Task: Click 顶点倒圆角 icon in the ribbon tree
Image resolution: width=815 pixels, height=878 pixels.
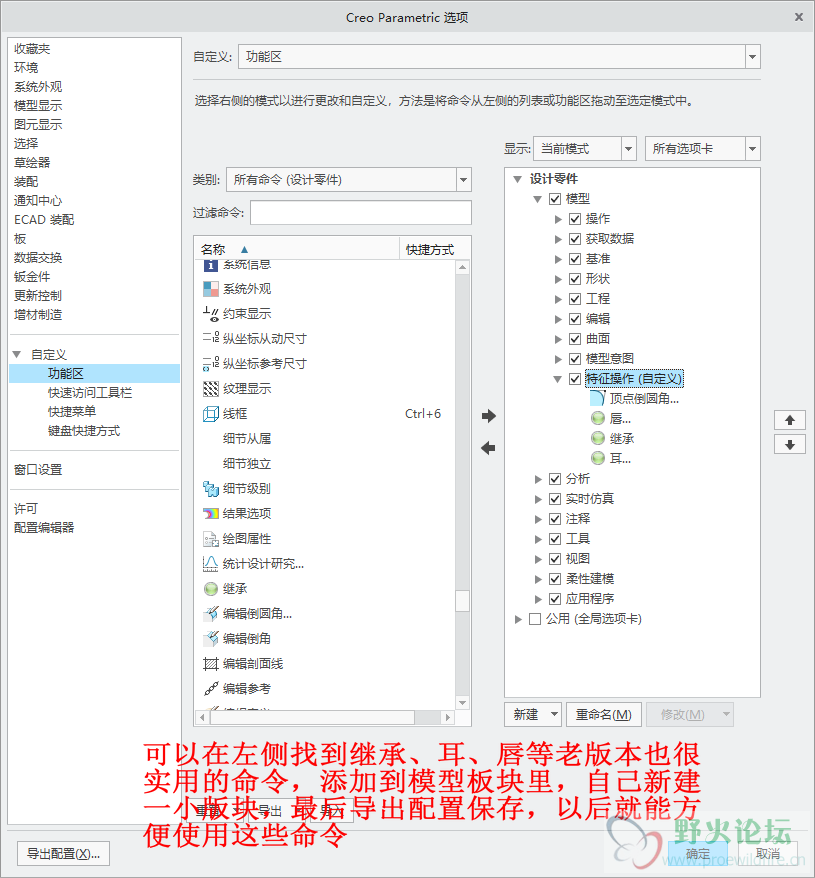Action: click(x=598, y=399)
